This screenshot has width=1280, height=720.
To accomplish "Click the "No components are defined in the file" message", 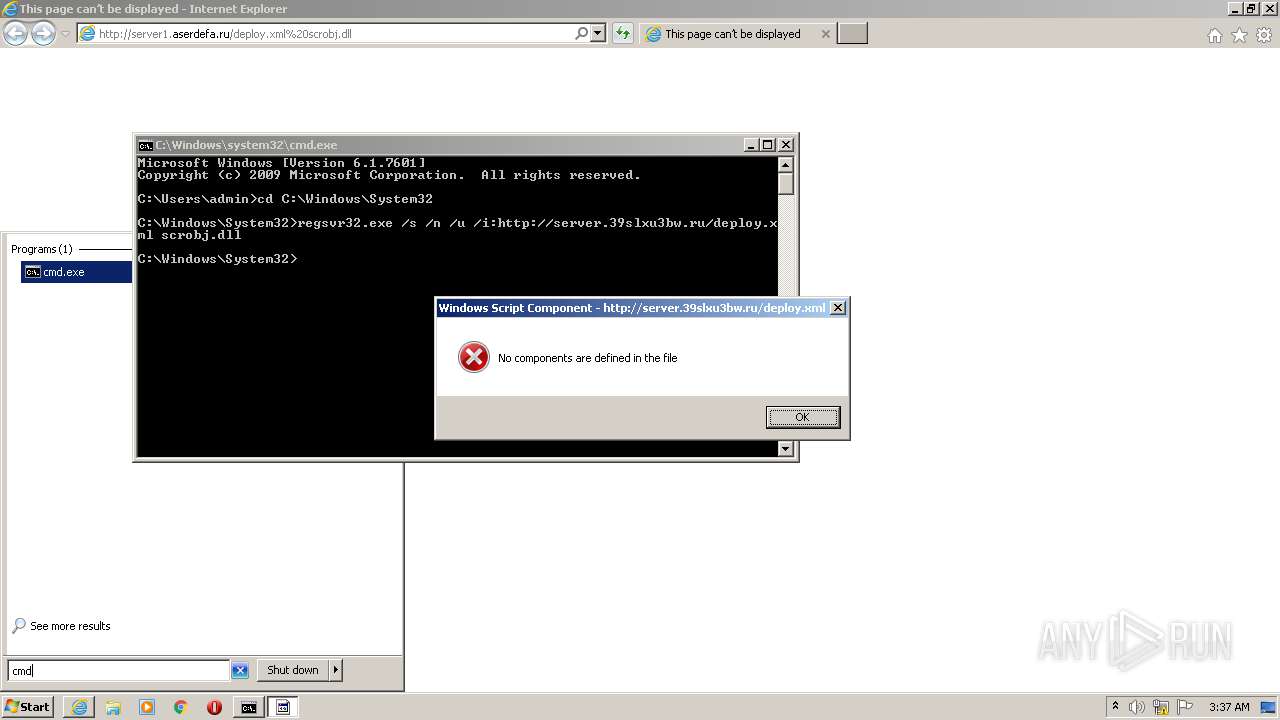I will pyautogui.click(x=587, y=358).
